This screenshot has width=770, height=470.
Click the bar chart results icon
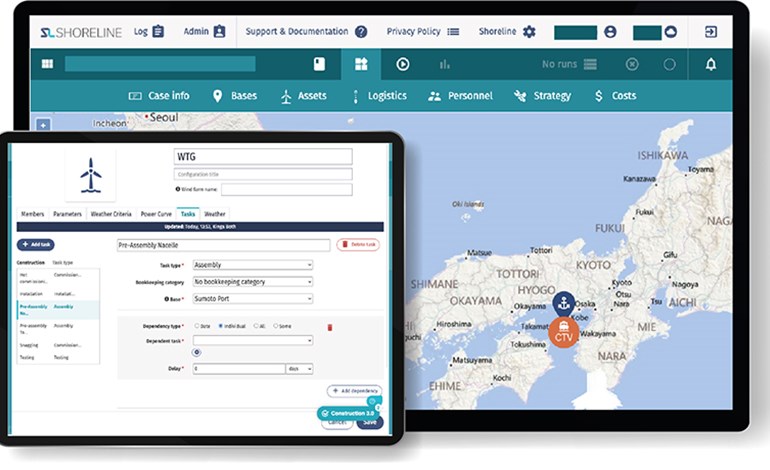point(444,64)
